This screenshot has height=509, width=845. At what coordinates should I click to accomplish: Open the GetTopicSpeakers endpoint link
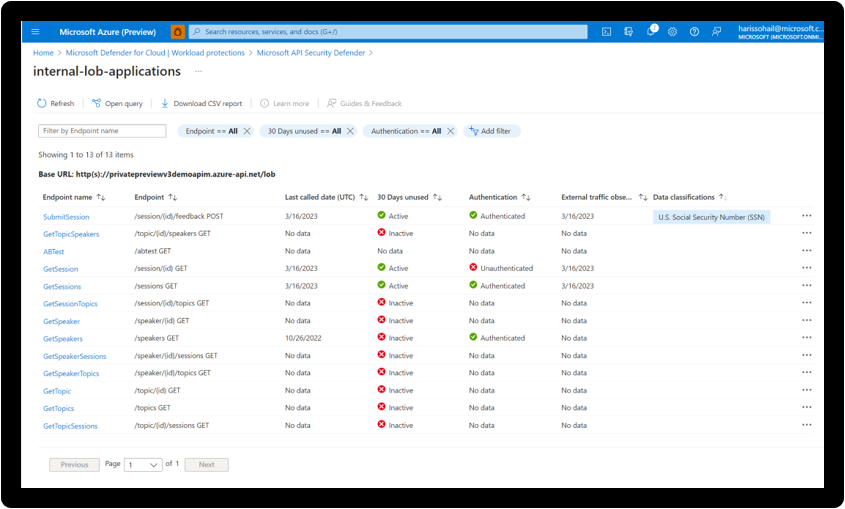pos(71,234)
